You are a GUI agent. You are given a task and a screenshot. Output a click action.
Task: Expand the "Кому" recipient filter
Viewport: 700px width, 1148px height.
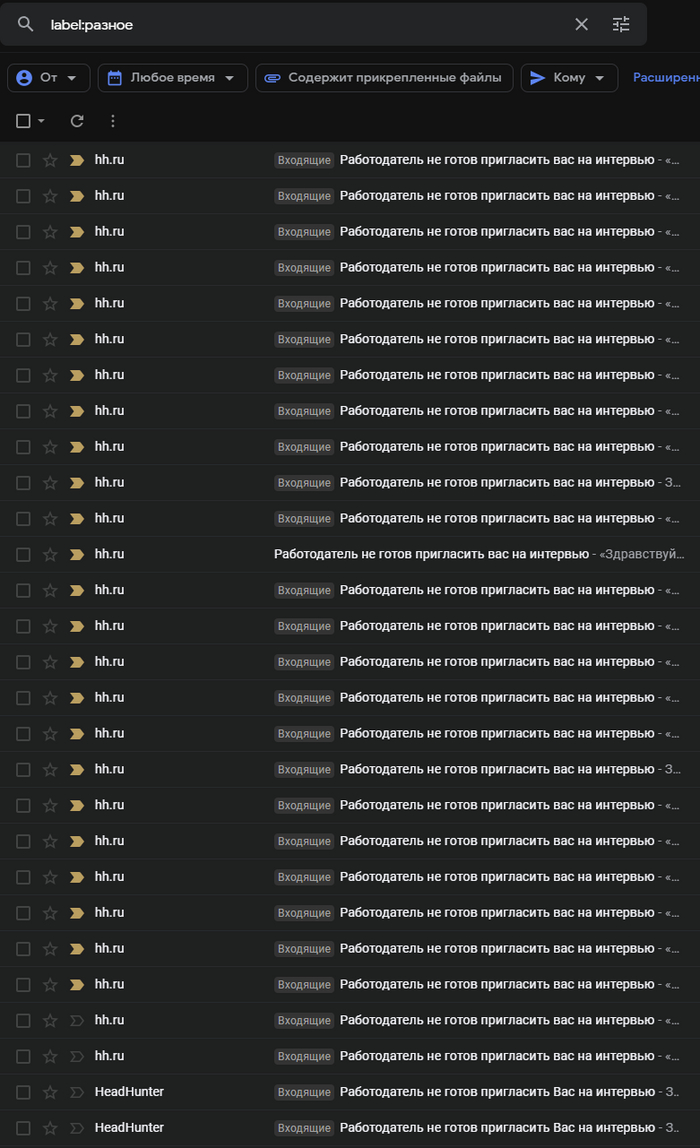pos(568,78)
